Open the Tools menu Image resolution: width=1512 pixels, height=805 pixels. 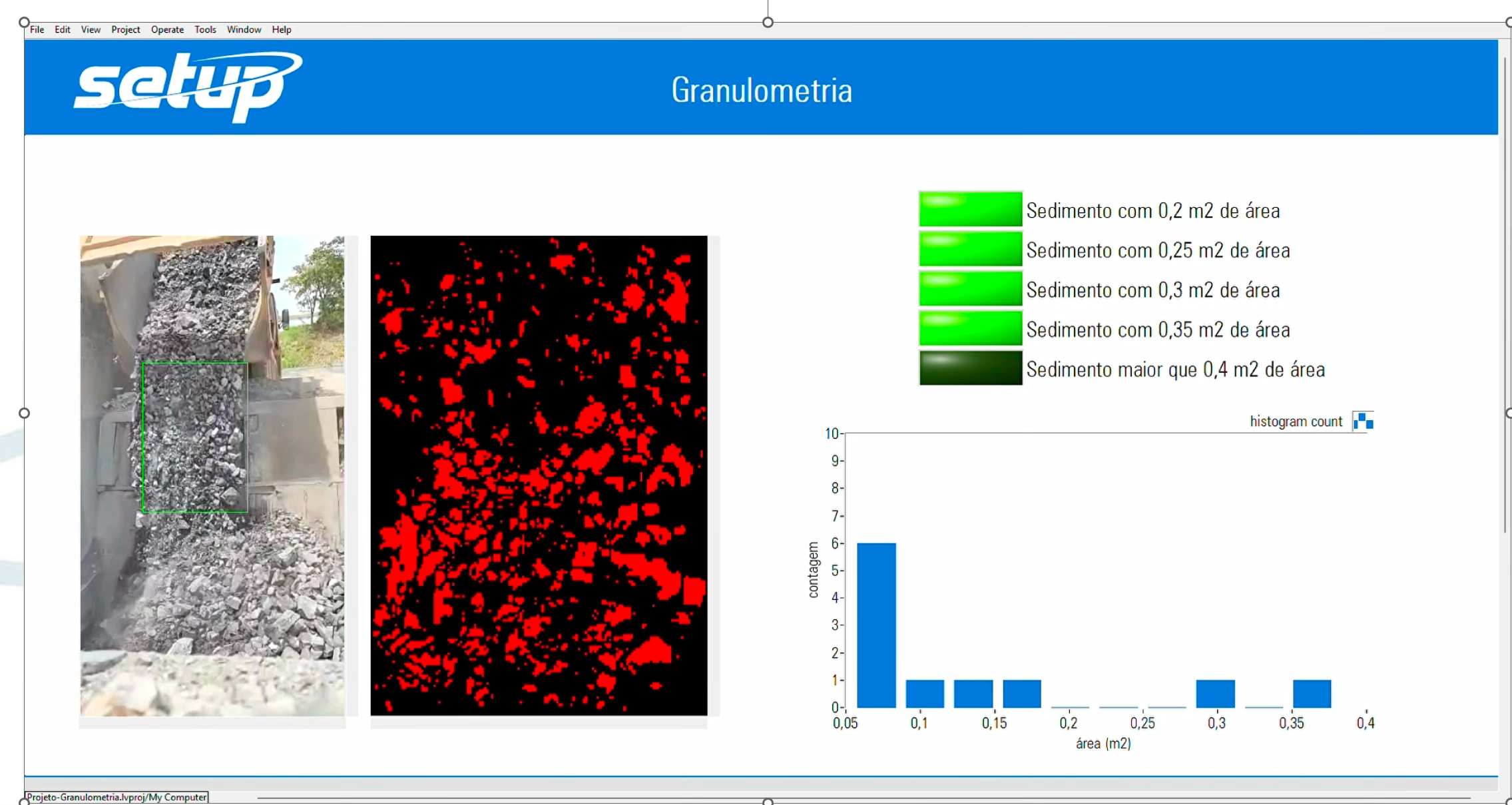(x=205, y=30)
